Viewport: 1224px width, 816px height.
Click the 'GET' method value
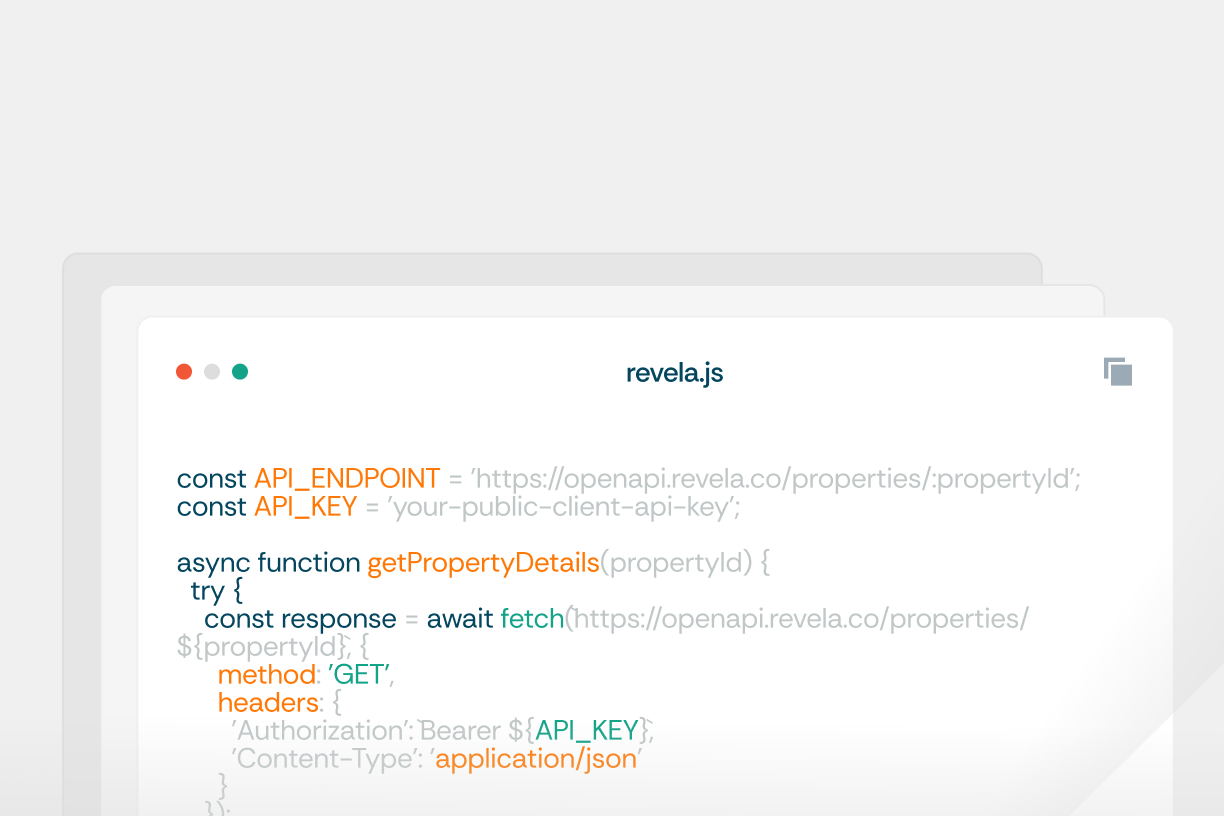[x=359, y=674]
